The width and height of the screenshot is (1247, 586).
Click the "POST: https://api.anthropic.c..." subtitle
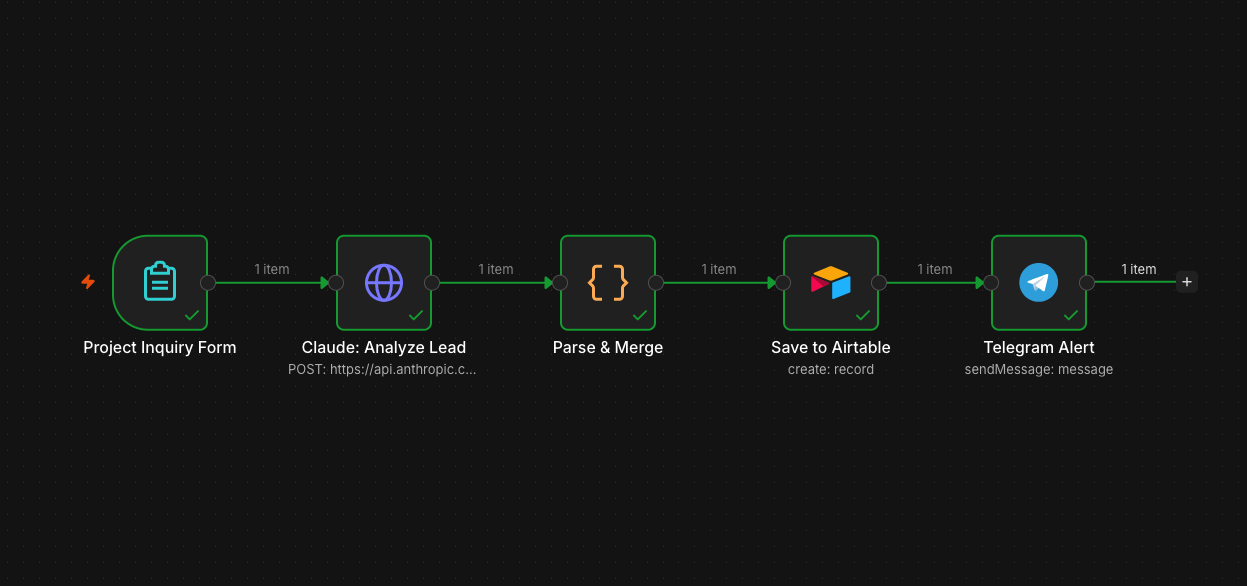(384, 369)
